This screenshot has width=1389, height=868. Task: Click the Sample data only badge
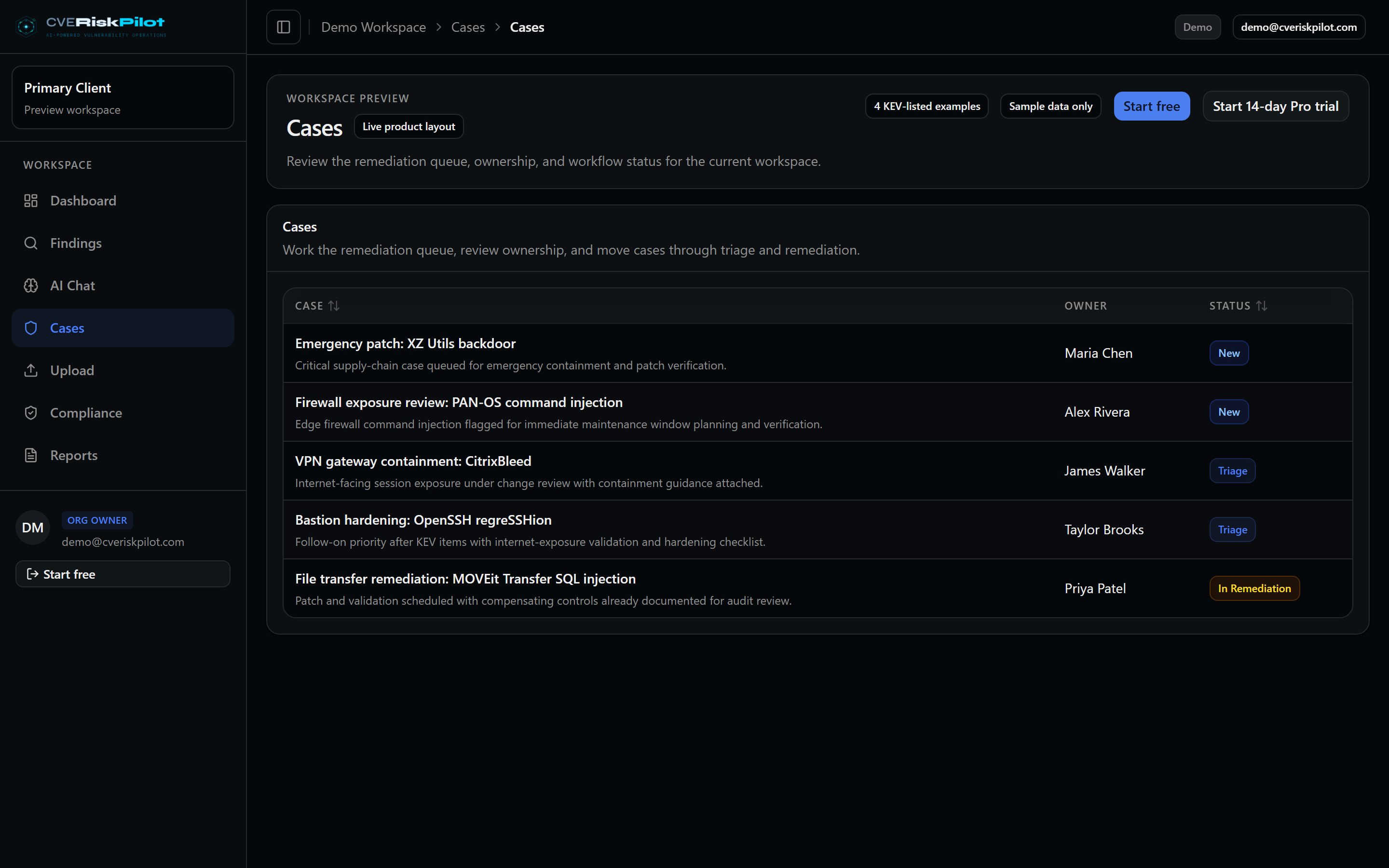coord(1050,106)
